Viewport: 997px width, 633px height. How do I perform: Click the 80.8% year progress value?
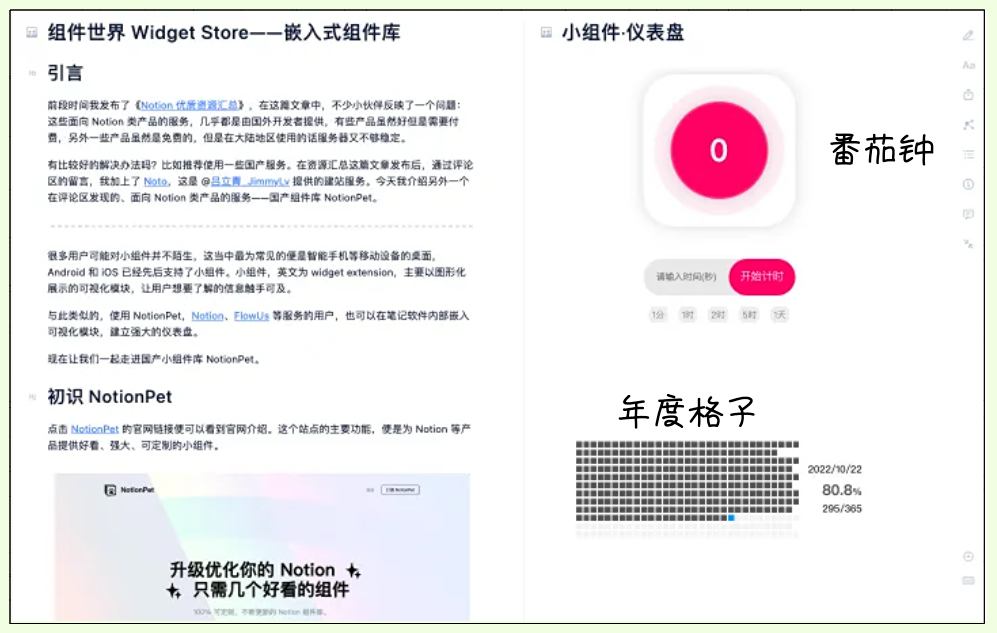tap(841, 490)
